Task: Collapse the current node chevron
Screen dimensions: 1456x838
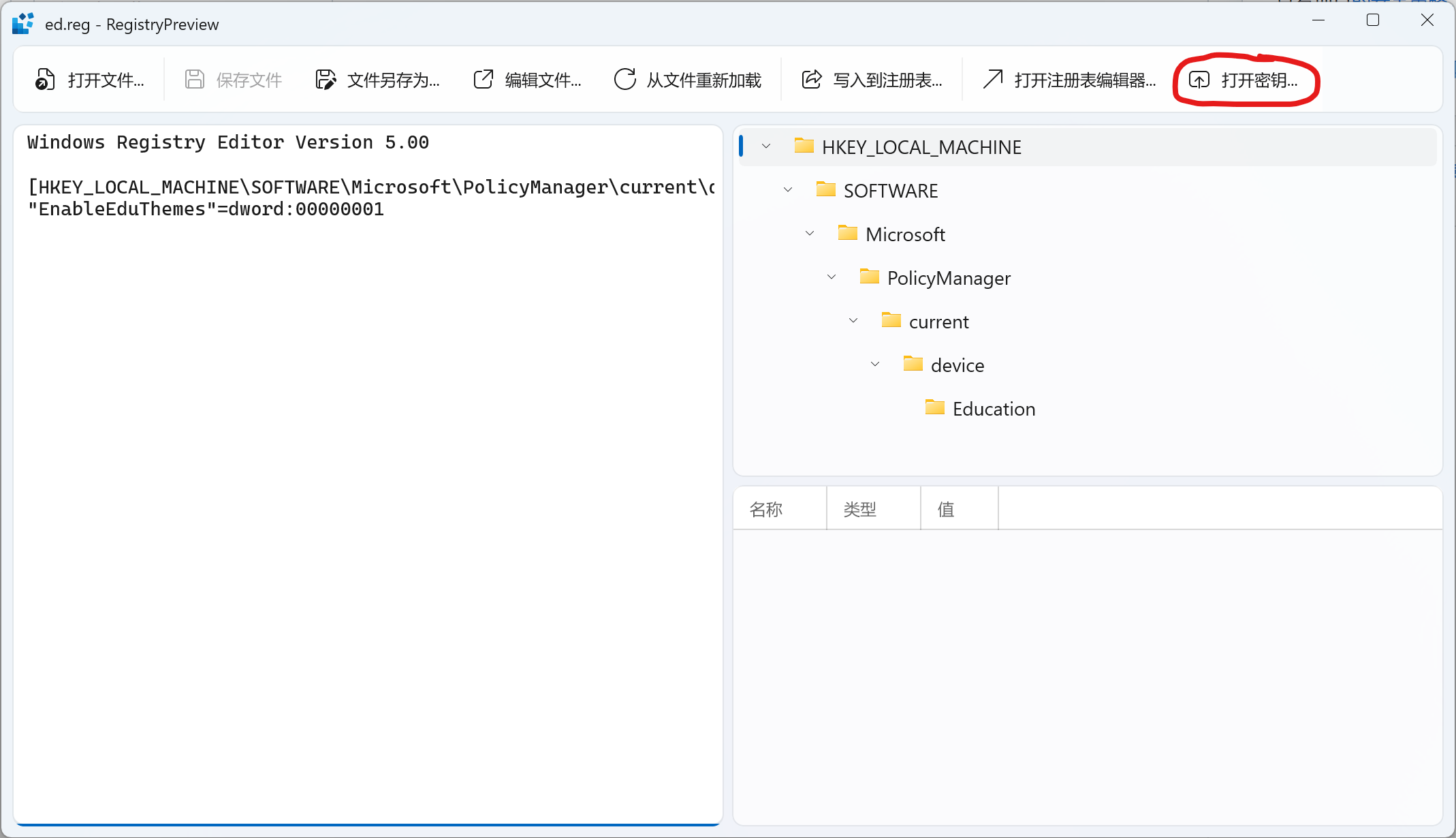Action: [853, 320]
